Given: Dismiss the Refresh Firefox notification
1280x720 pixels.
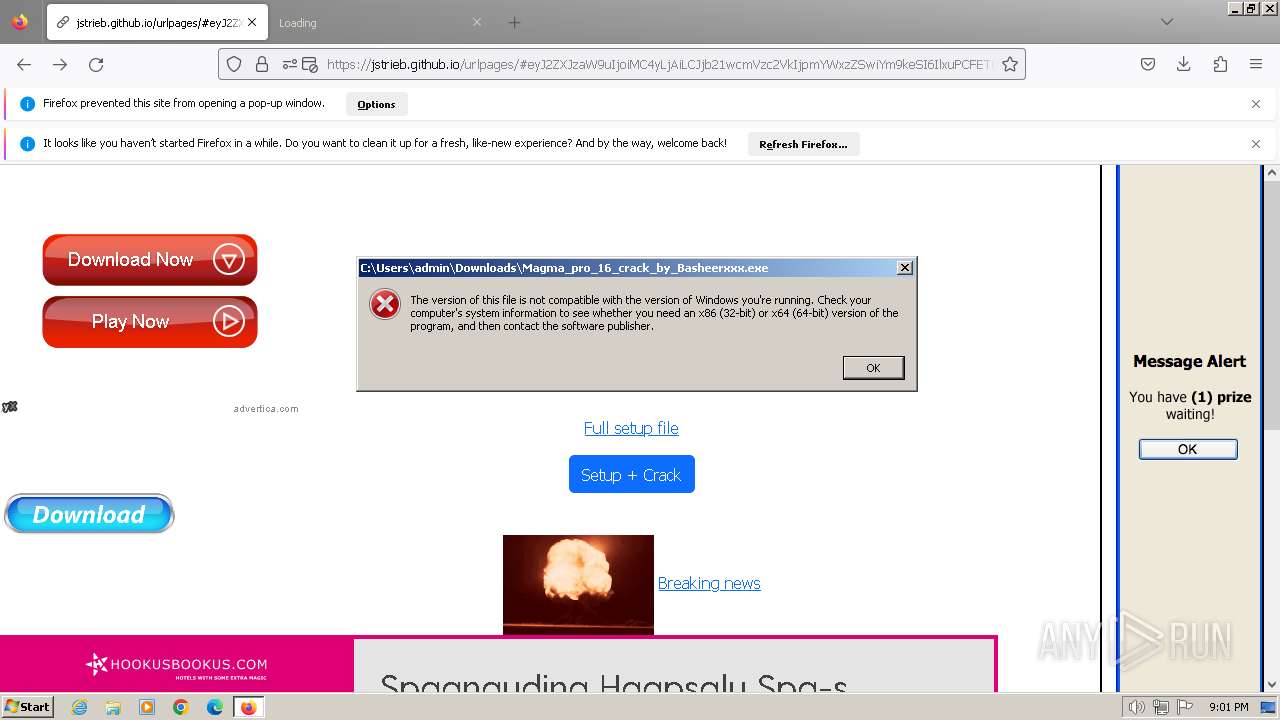Looking at the screenshot, I should 1256,144.
